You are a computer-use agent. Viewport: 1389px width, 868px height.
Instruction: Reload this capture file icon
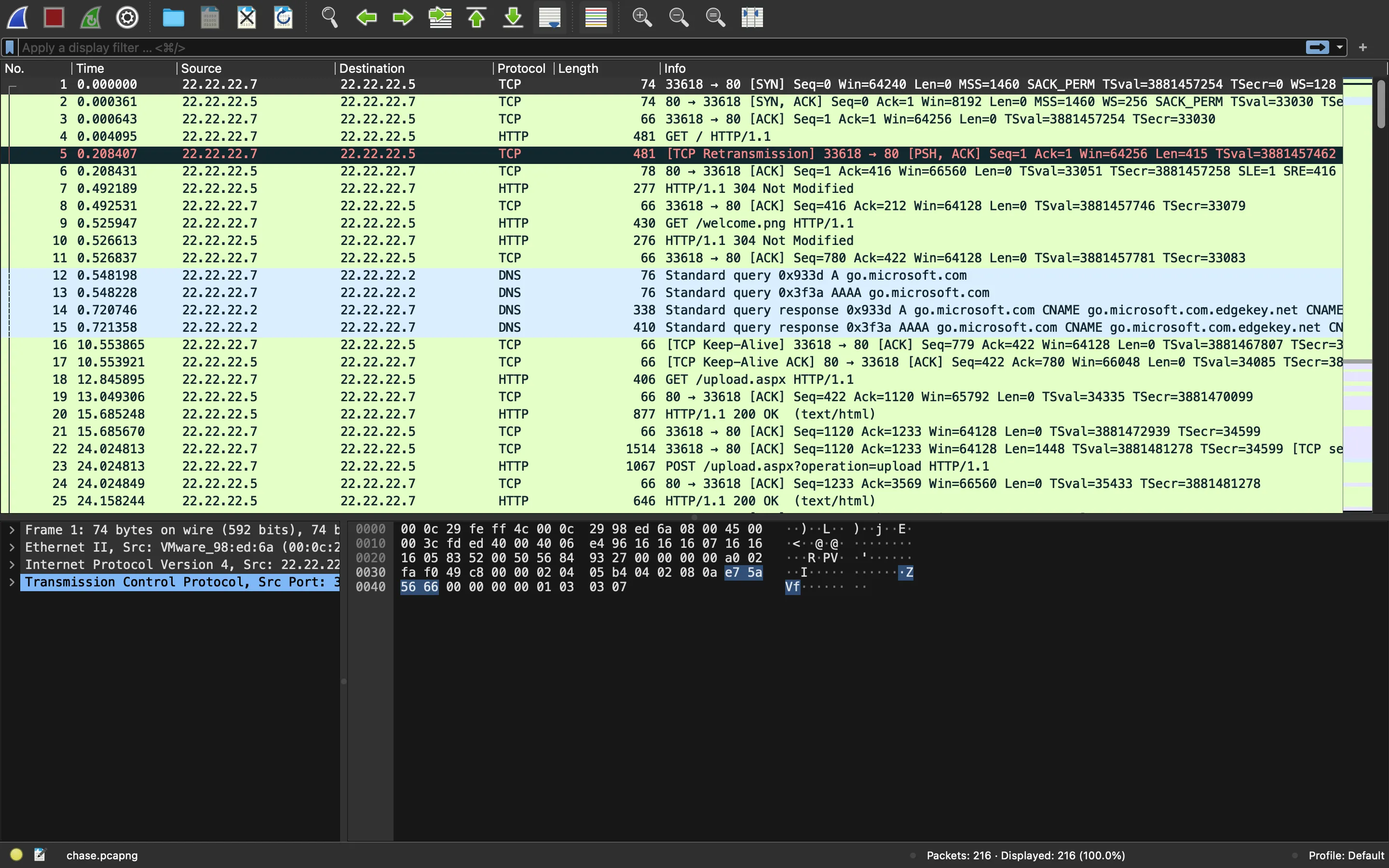[x=284, y=17]
